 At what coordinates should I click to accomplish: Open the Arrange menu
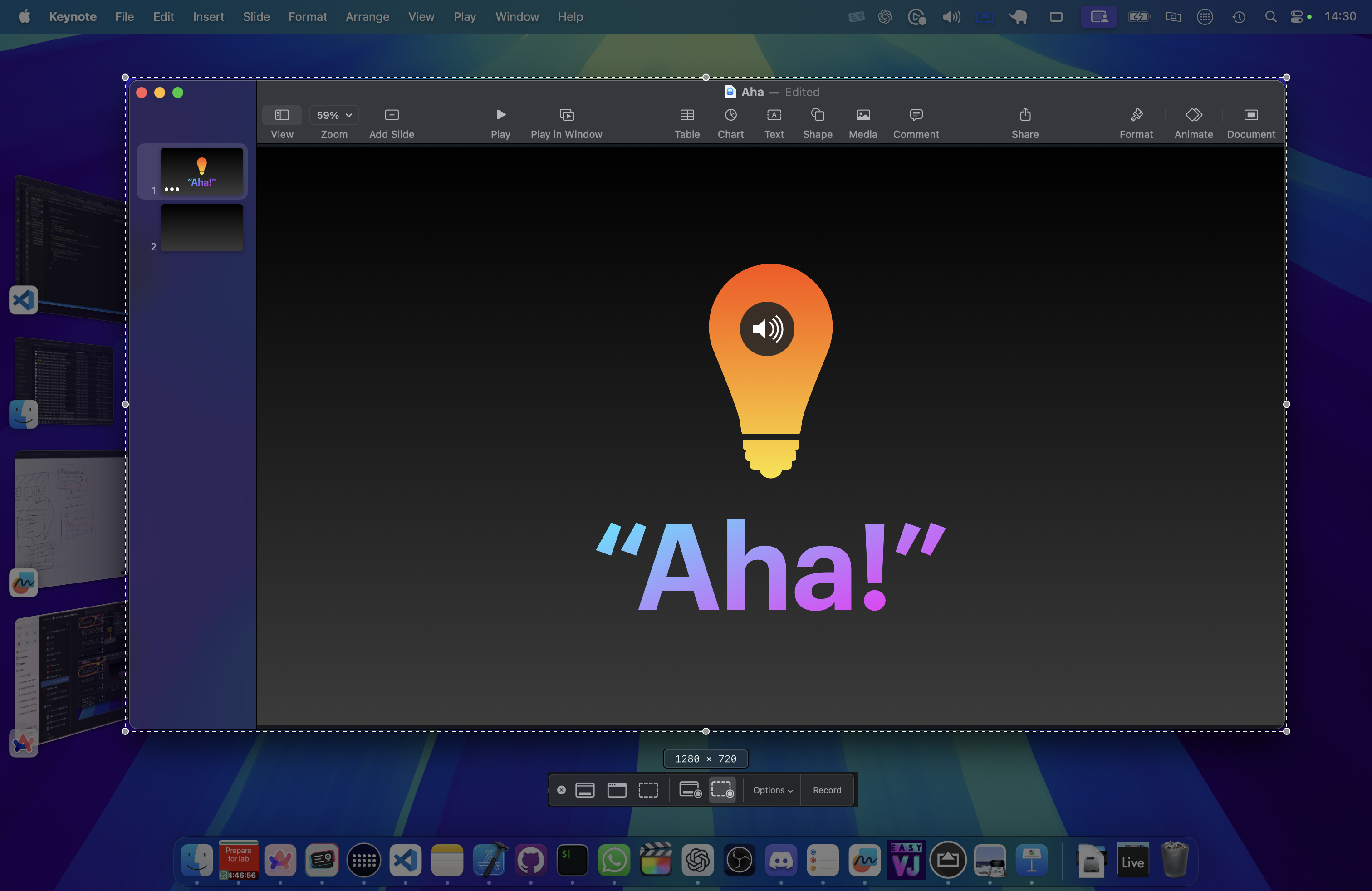[x=367, y=17]
